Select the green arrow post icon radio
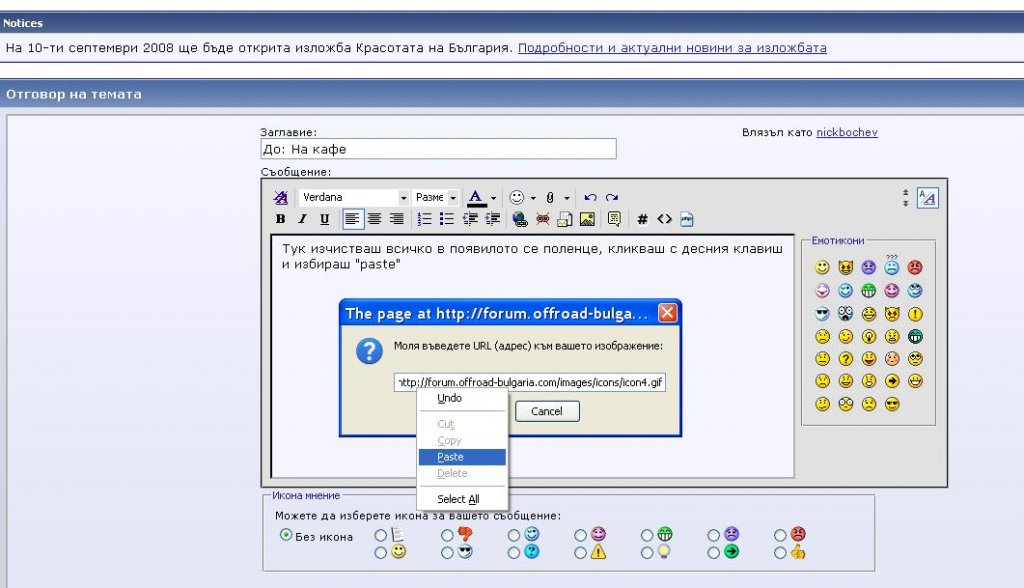 pyautogui.click(x=713, y=553)
